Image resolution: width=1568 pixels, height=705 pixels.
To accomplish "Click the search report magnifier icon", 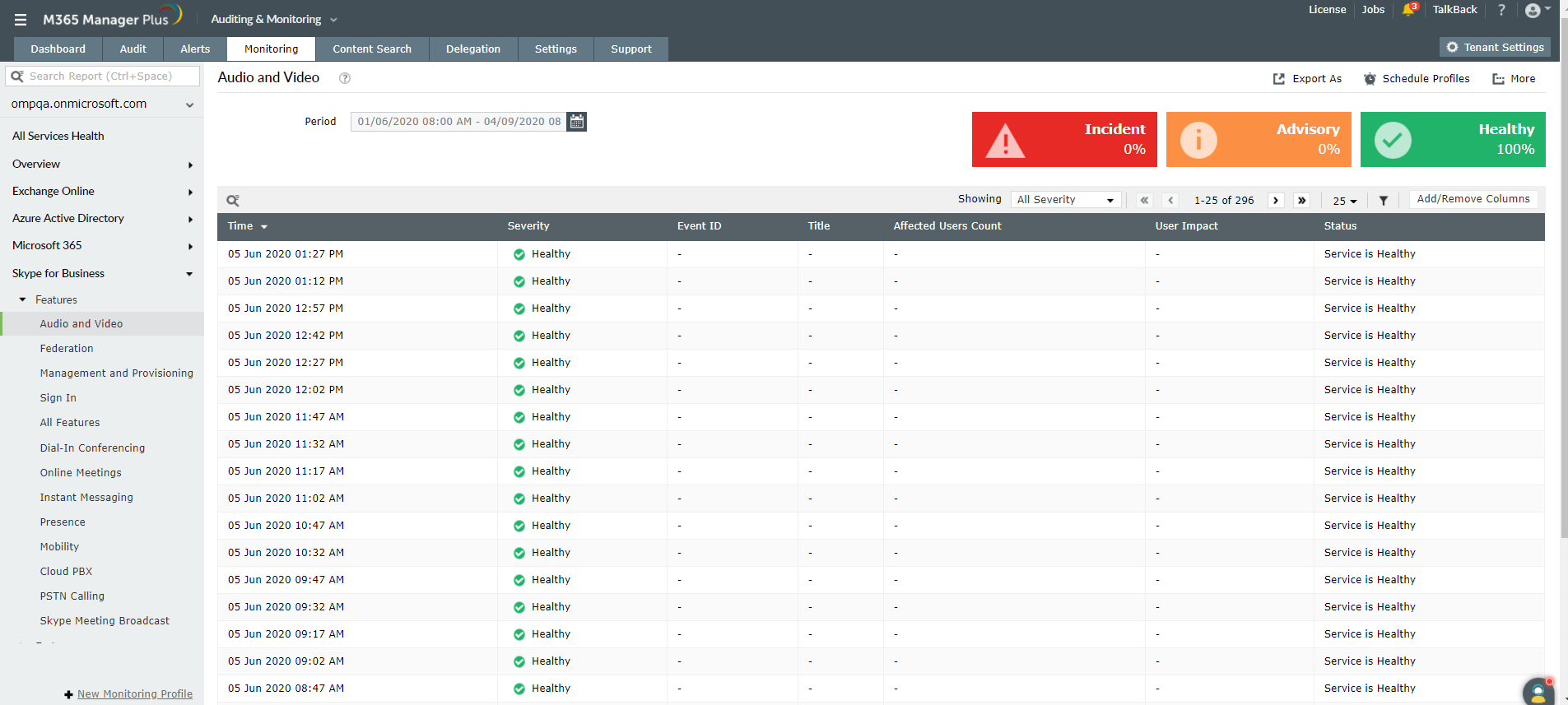I will coord(17,77).
